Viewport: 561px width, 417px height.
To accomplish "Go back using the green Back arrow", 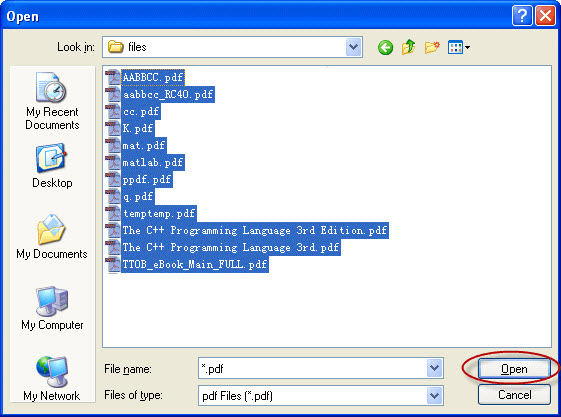I will [385, 47].
